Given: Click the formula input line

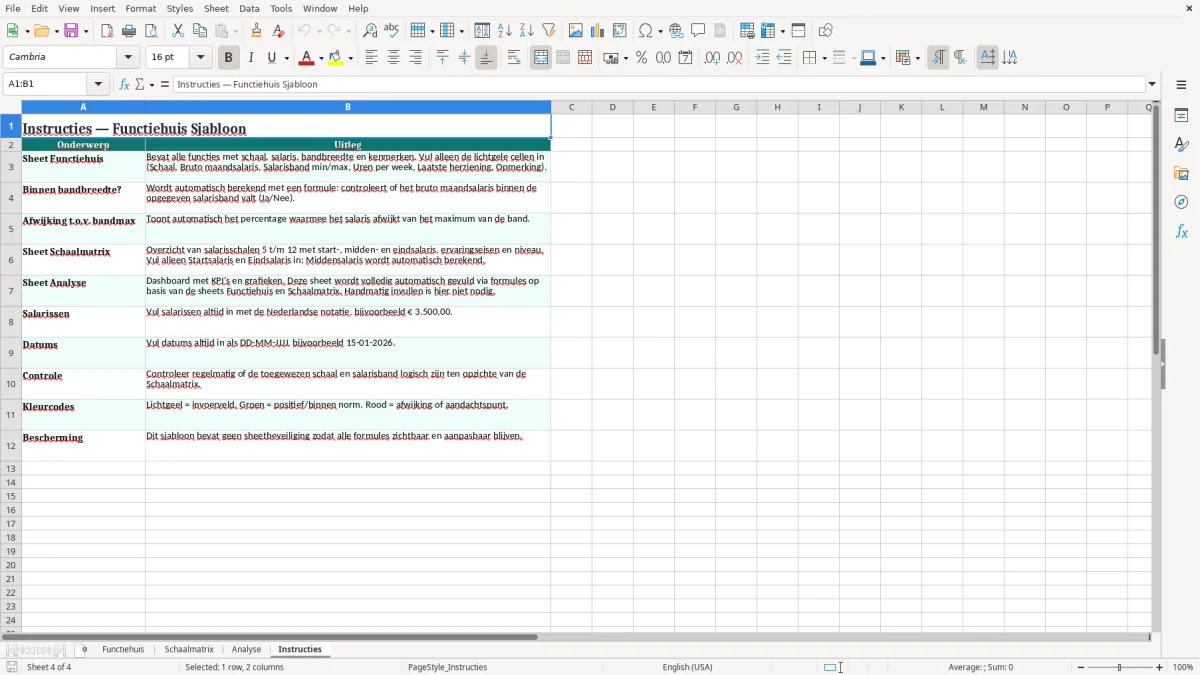Looking at the screenshot, I should pyautogui.click(x=658, y=85).
